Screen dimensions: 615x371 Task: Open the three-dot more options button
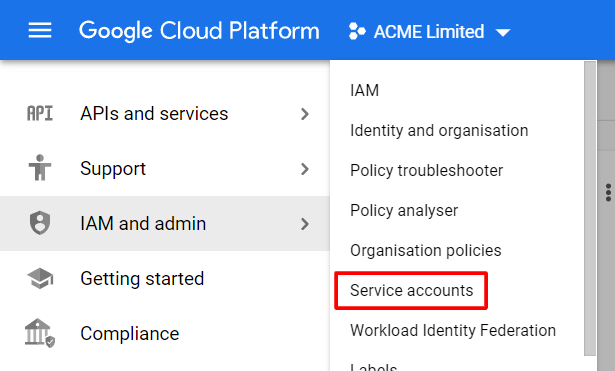[x=608, y=192]
